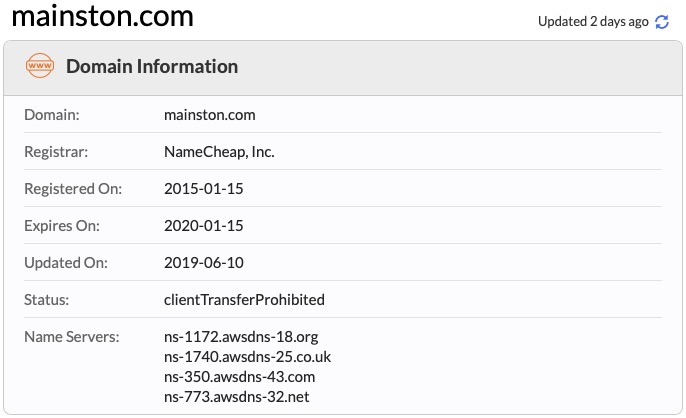686x418 pixels.
Task: Click name server ns-1172.awsdns-18.org
Action: pos(241,337)
